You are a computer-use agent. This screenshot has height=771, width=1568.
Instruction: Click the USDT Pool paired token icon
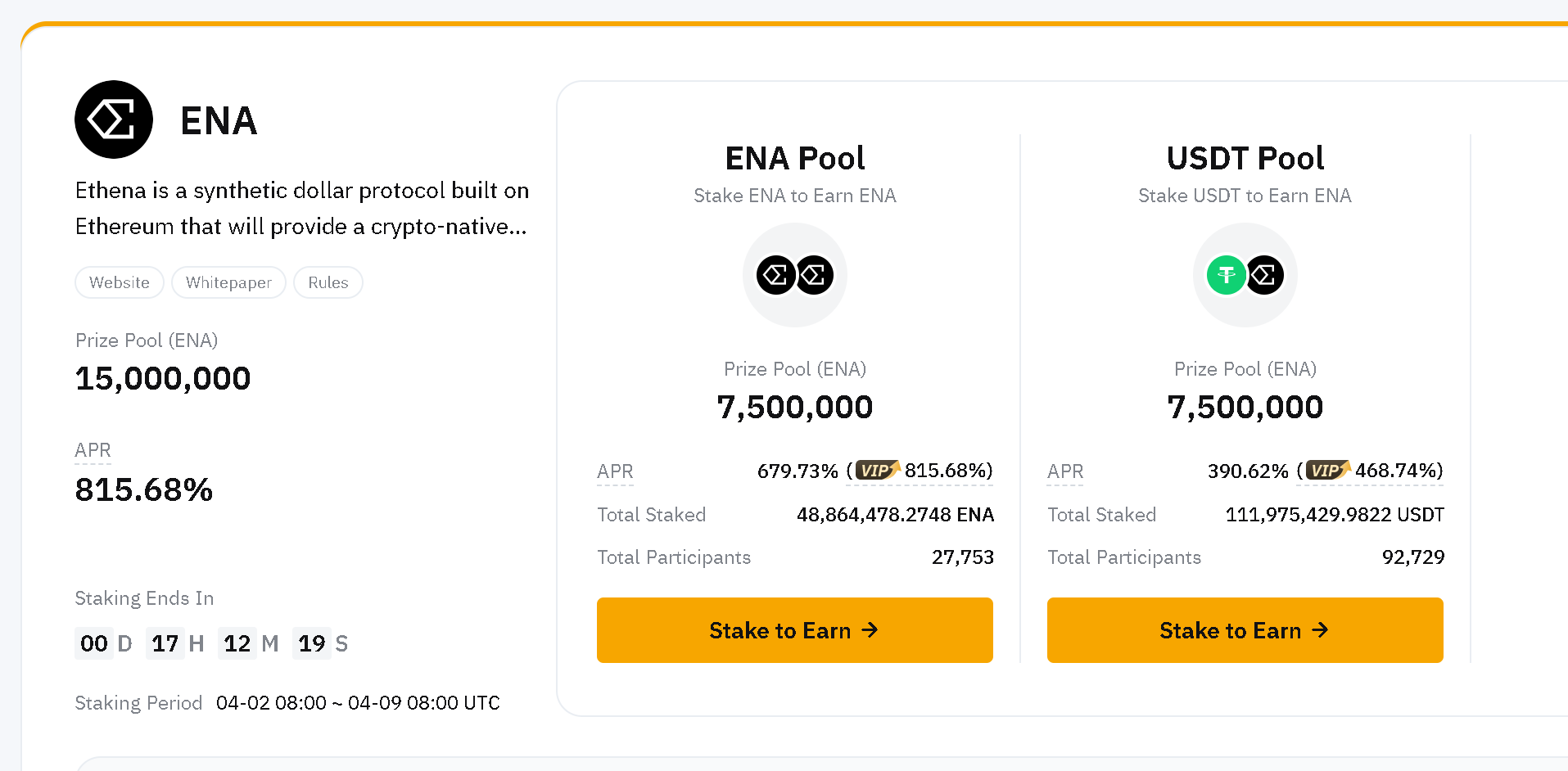(x=1245, y=275)
